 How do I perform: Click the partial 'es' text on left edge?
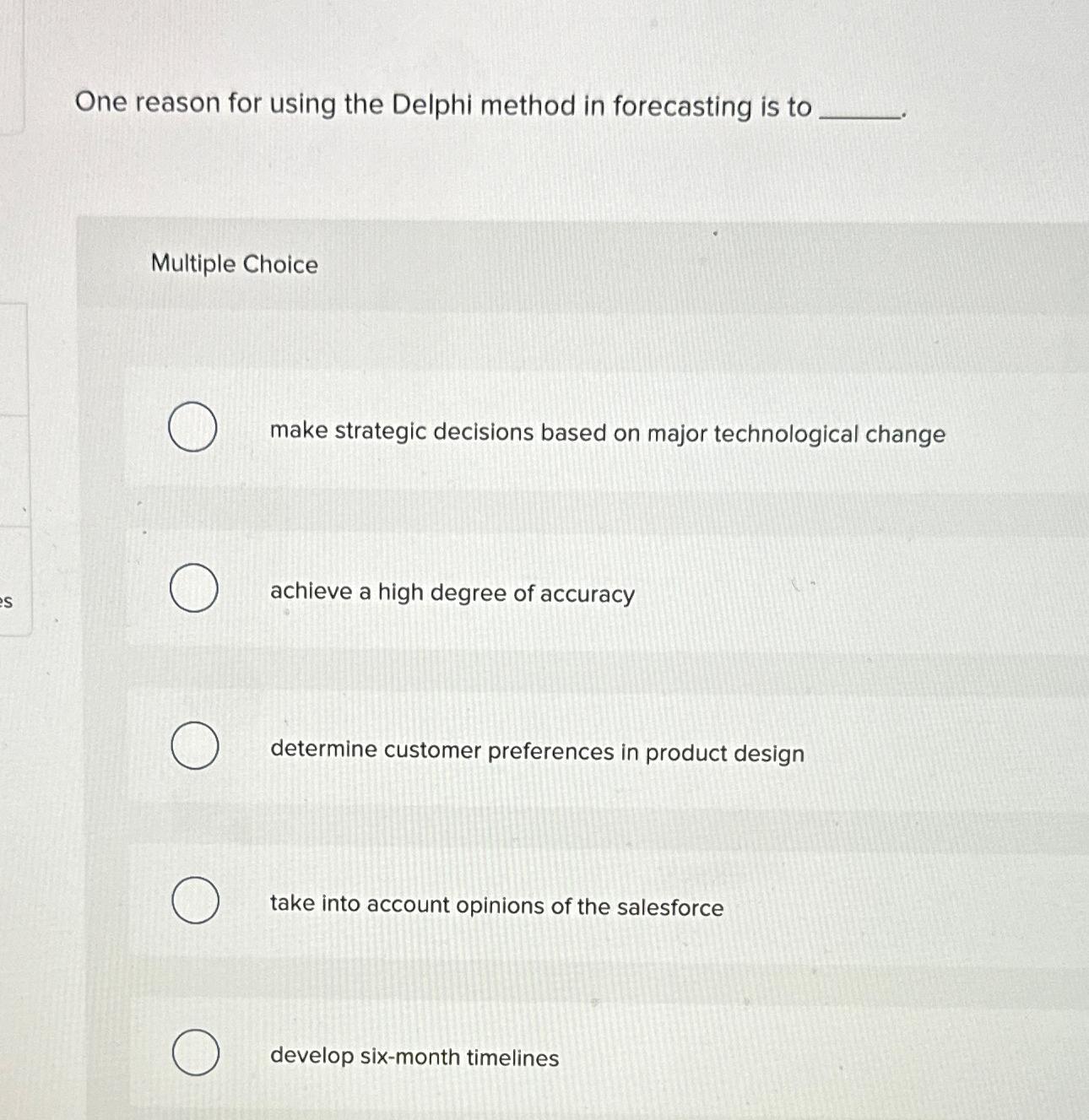tap(6, 601)
